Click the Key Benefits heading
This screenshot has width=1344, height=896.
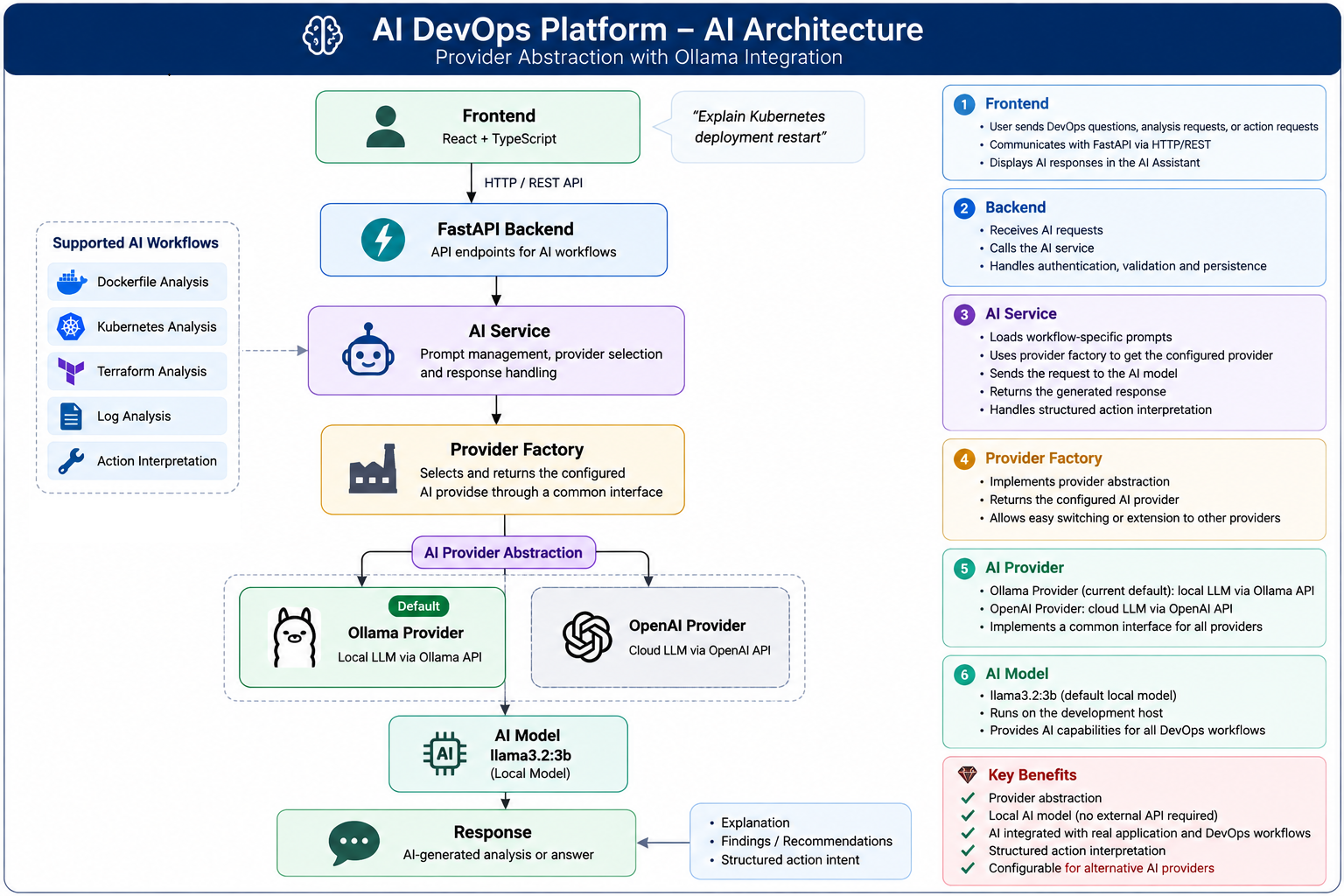[1032, 775]
